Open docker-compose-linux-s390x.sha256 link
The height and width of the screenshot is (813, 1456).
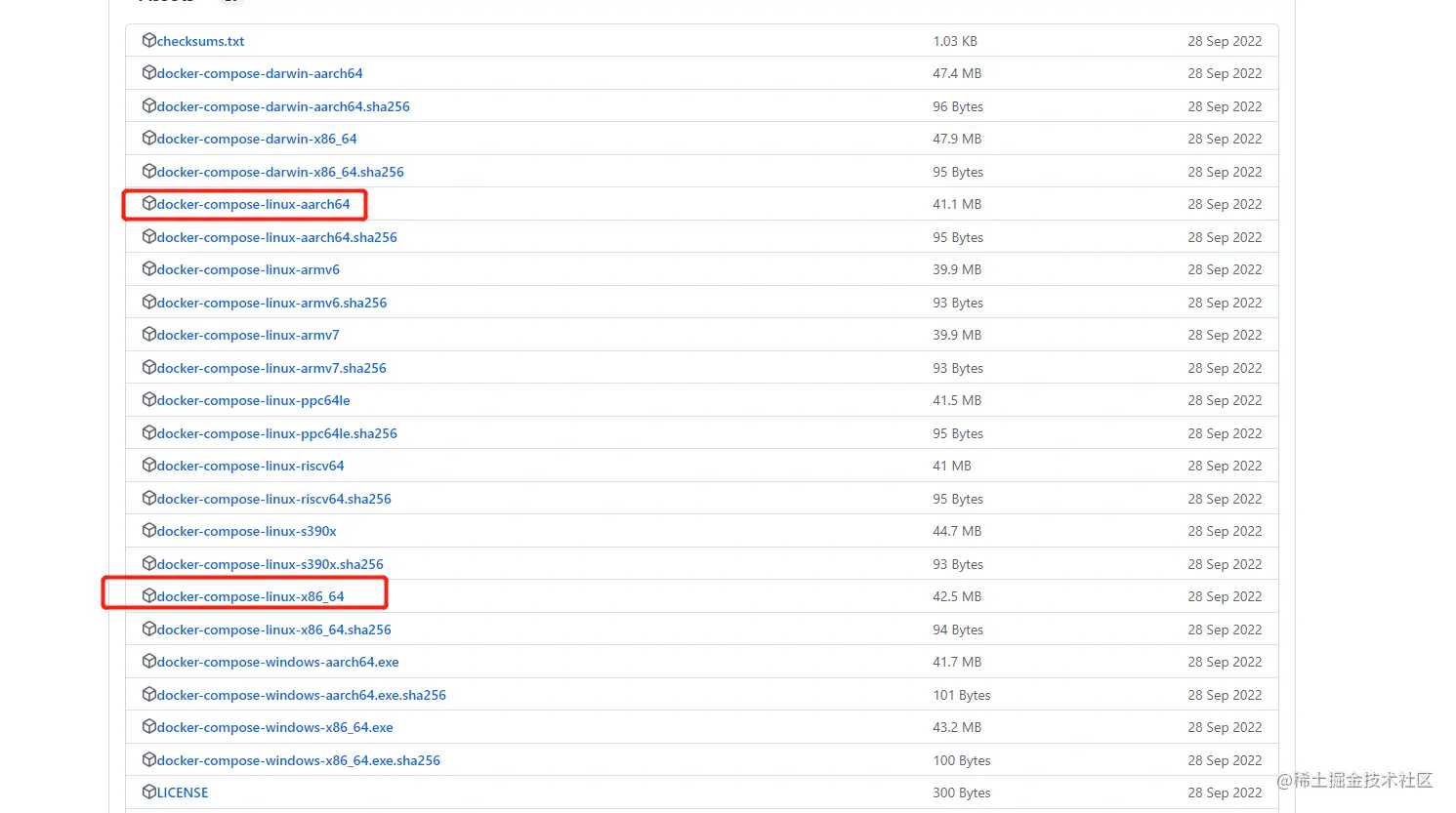pyautogui.click(x=270, y=564)
